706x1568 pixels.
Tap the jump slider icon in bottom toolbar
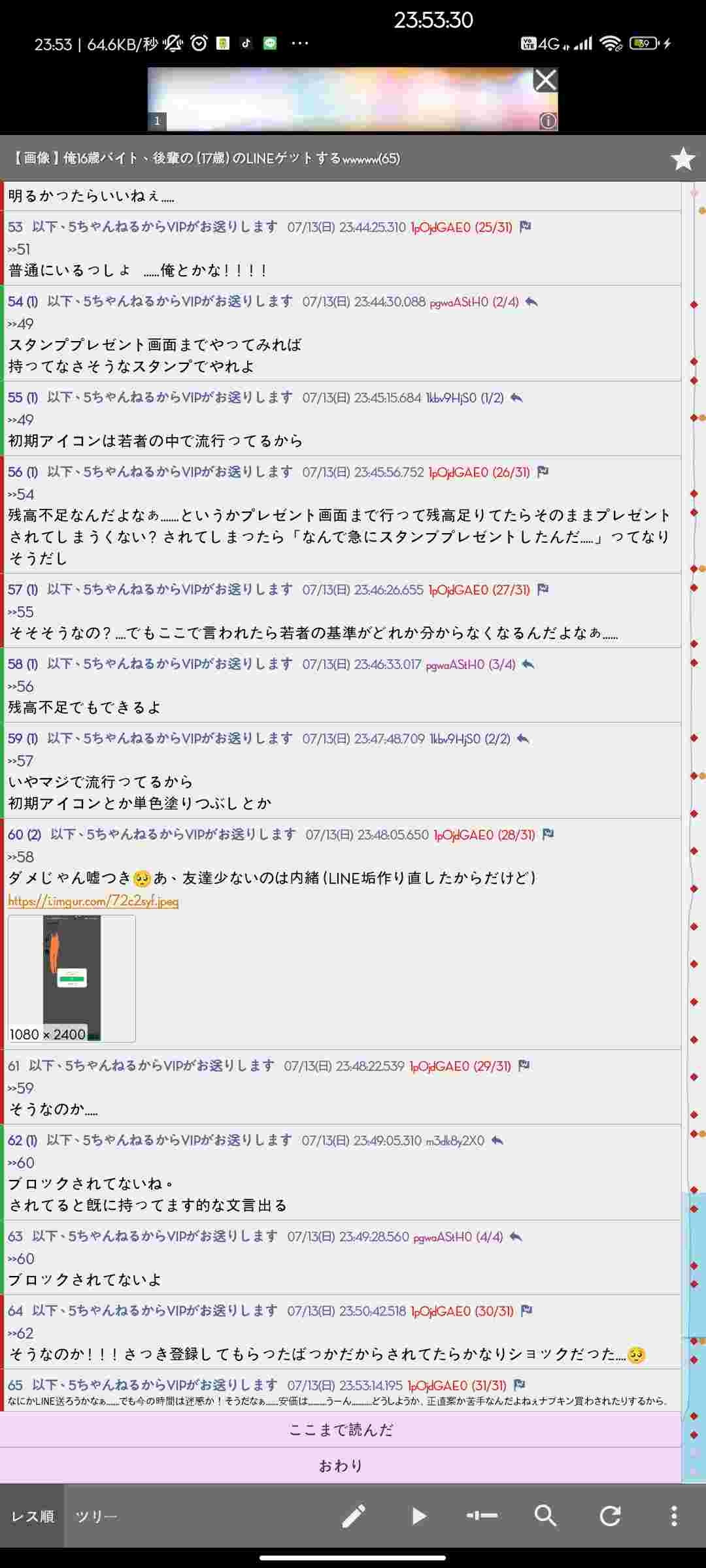482,1516
